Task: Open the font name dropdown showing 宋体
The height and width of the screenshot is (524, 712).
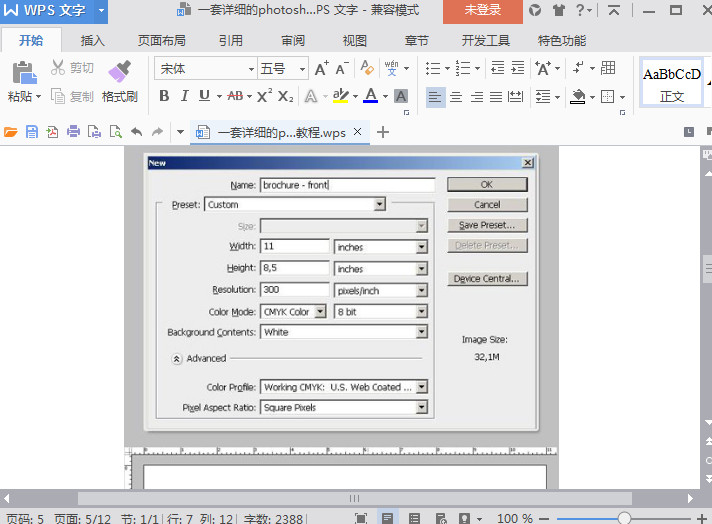Action: [251, 69]
